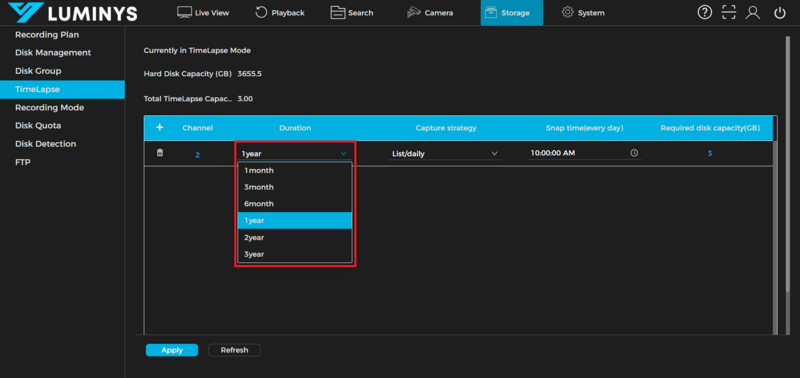The image size is (800, 378).
Task: Choose 1month from the duration list
Action: click(295, 170)
